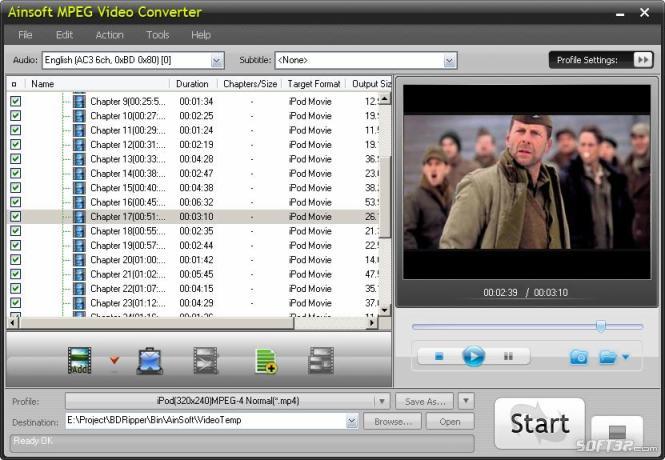The width and height of the screenshot is (665, 460).
Task: Open the Action menu
Action: tap(109, 35)
